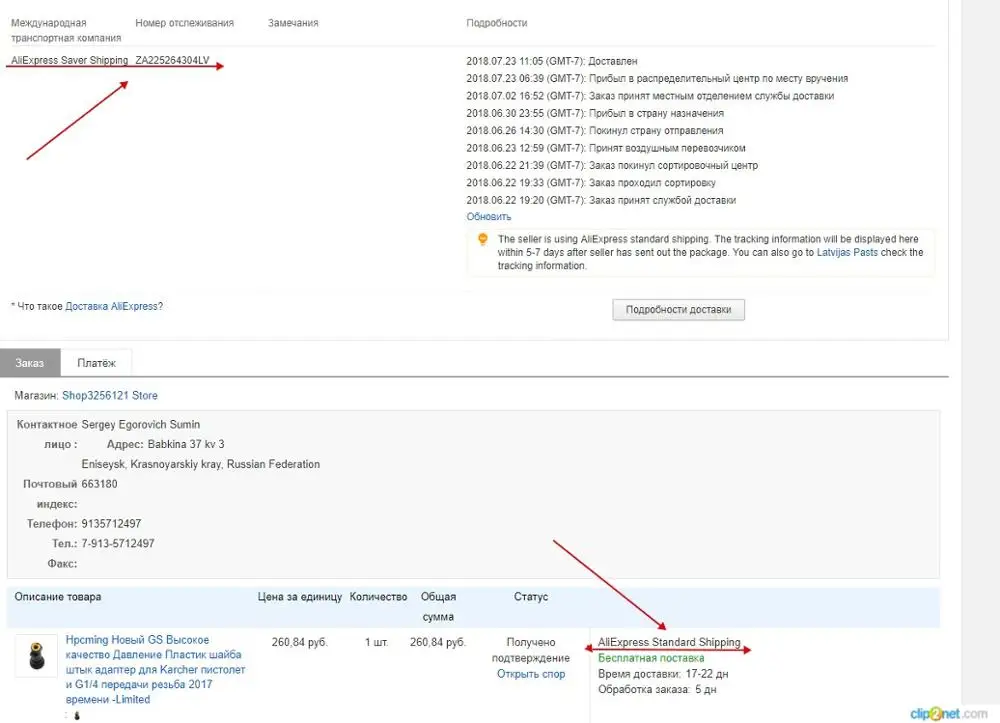Click postal code 663180
Image resolution: width=1000 pixels, height=723 pixels.
click(x=99, y=484)
